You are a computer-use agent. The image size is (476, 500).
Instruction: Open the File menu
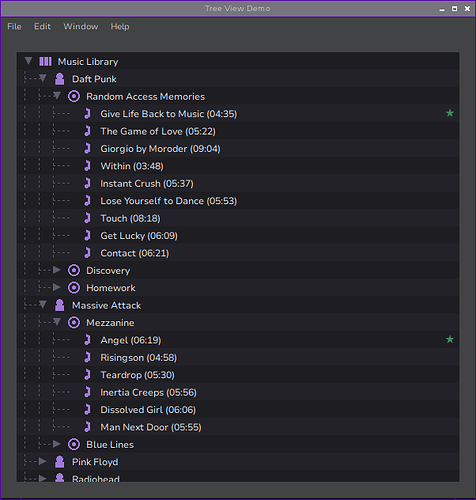14,26
